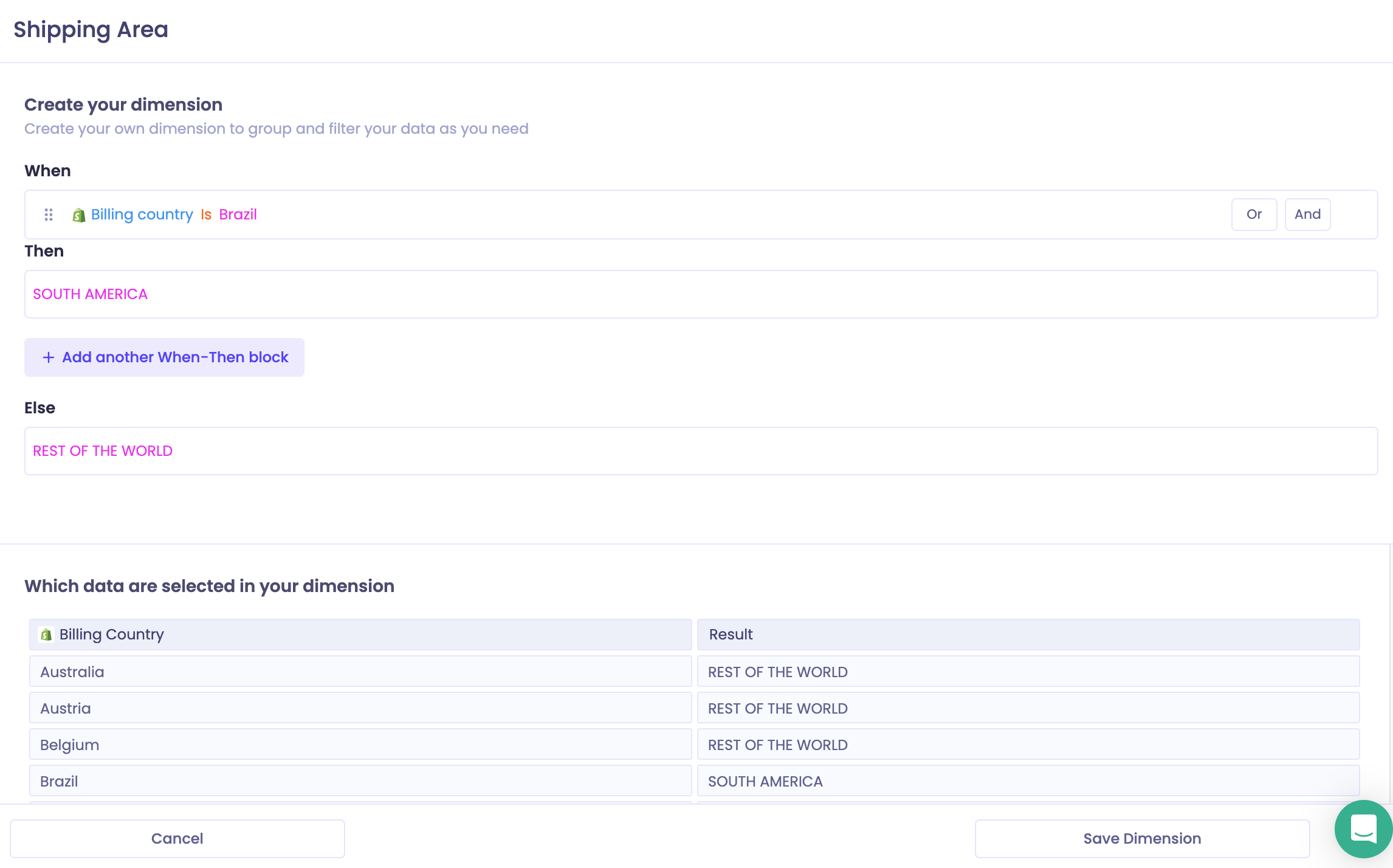Add an Or condition

[1254, 215]
